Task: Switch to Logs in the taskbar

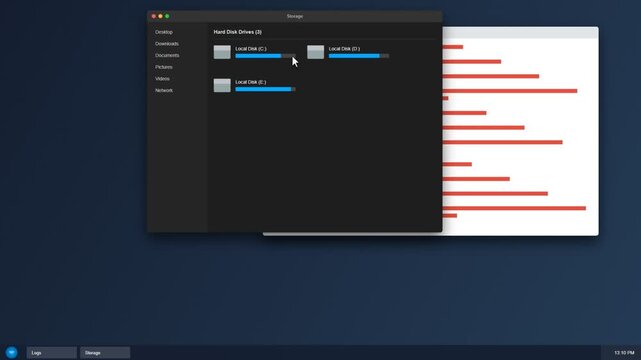Action: pos(52,353)
